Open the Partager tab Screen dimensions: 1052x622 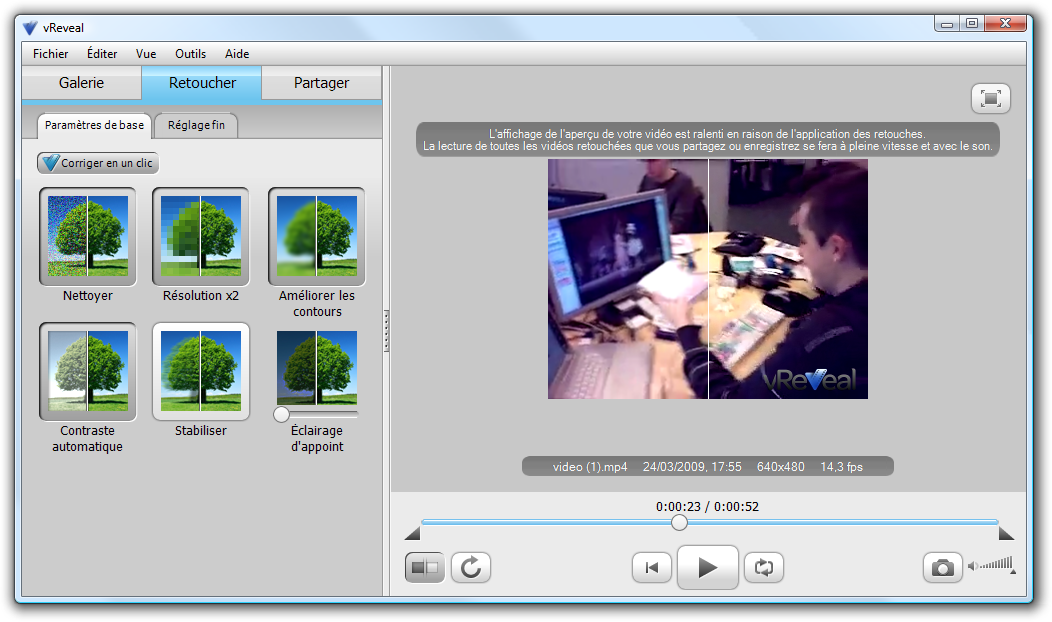321,83
